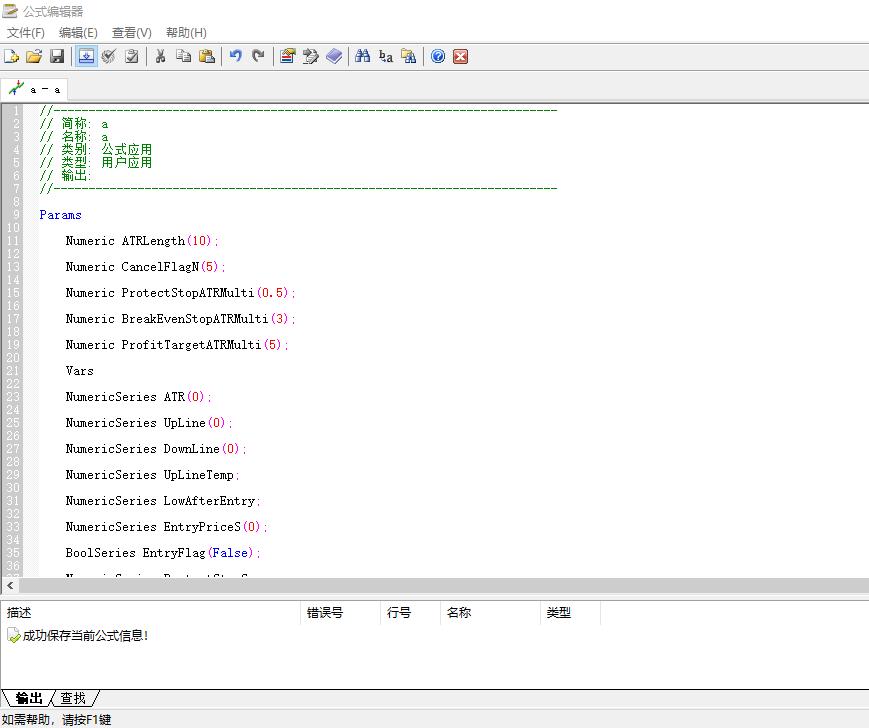Save formula using the floppy disk icon
The image size is (869, 728).
[x=57, y=57]
